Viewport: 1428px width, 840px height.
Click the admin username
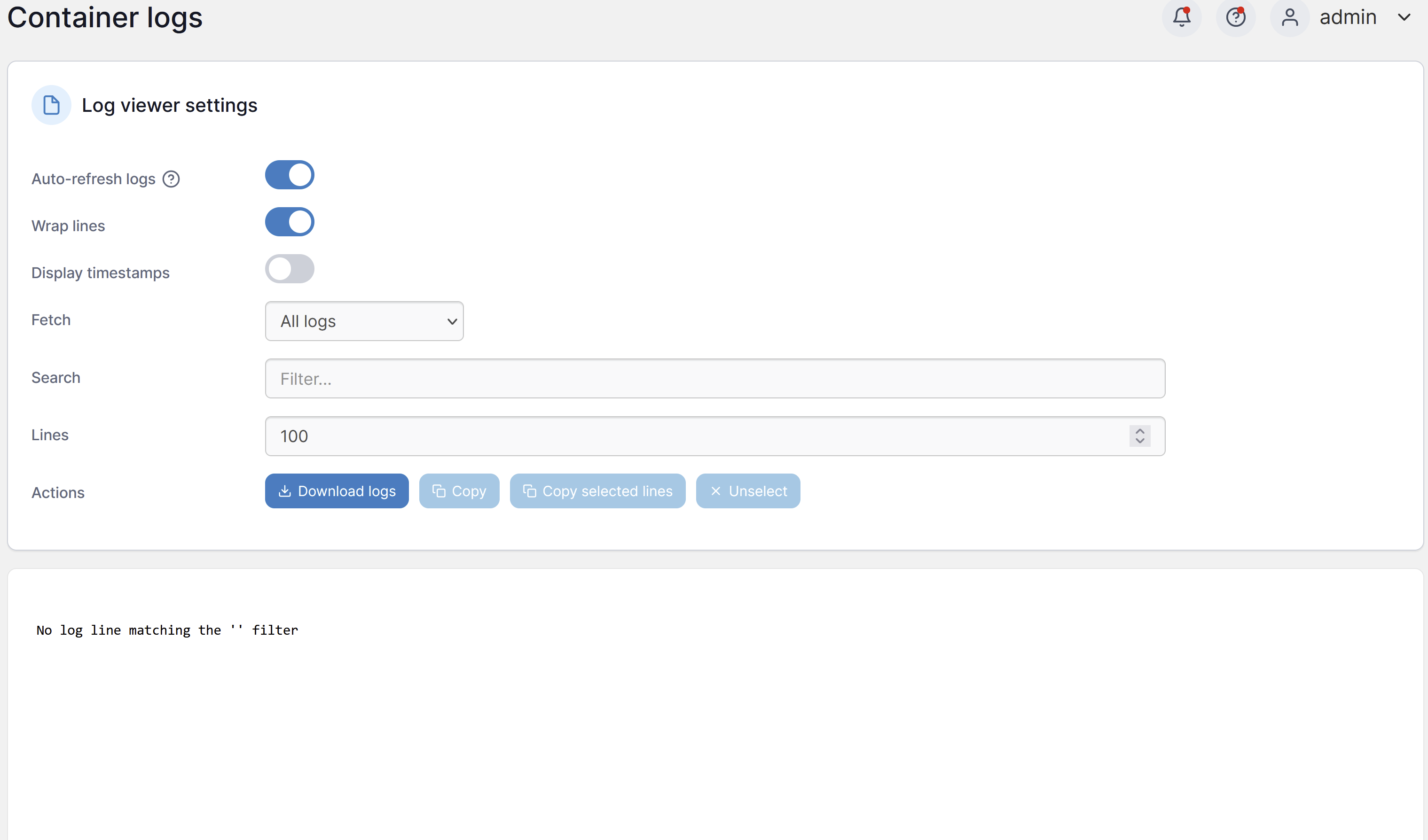[x=1348, y=17]
